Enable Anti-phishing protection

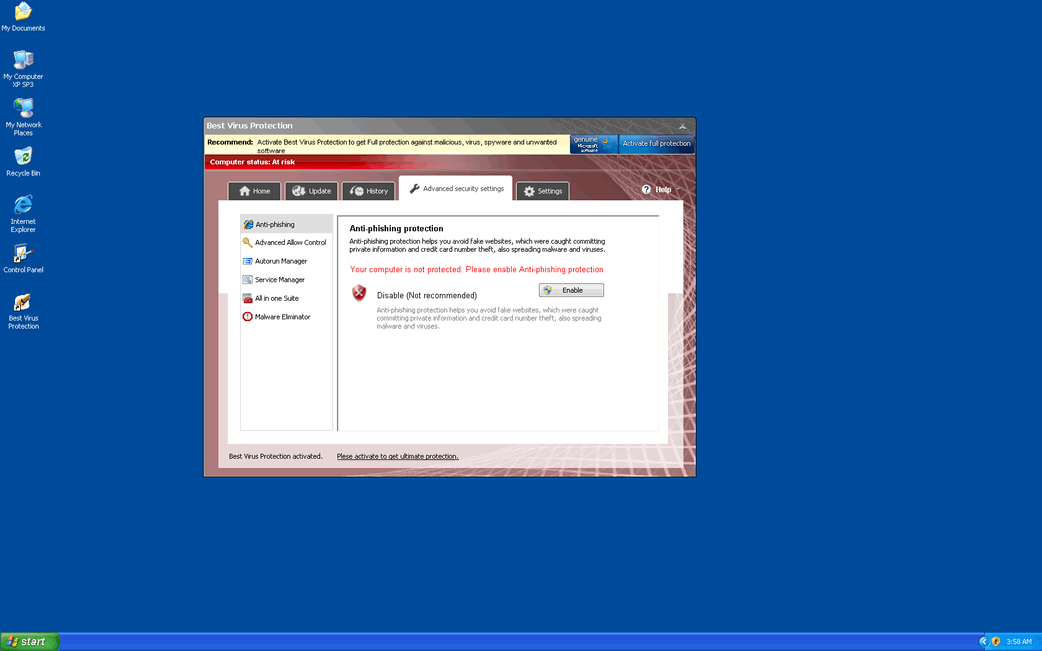click(572, 290)
